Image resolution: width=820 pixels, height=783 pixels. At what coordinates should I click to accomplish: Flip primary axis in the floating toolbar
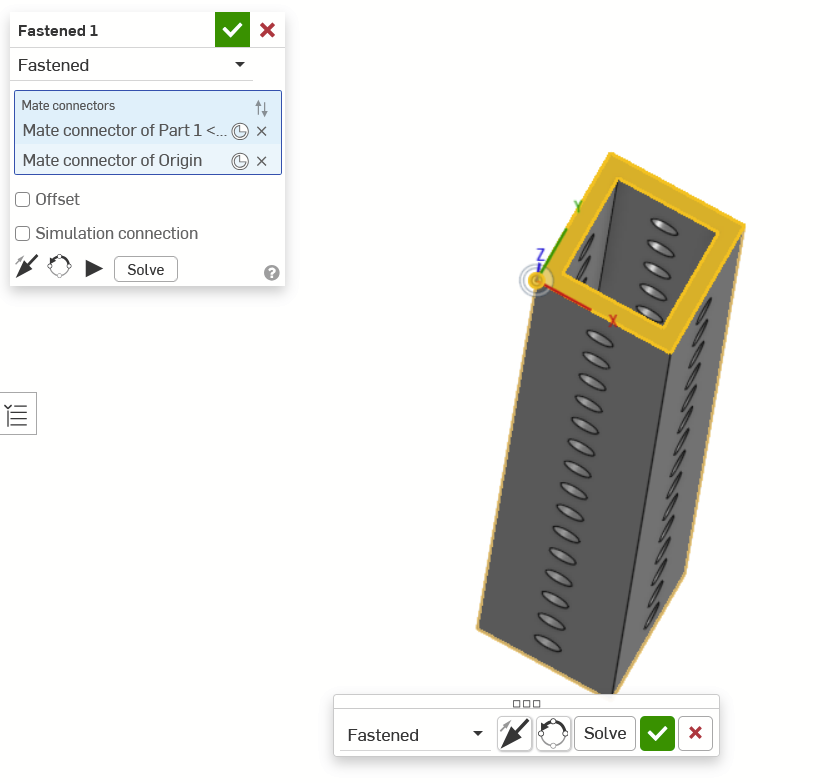(515, 733)
